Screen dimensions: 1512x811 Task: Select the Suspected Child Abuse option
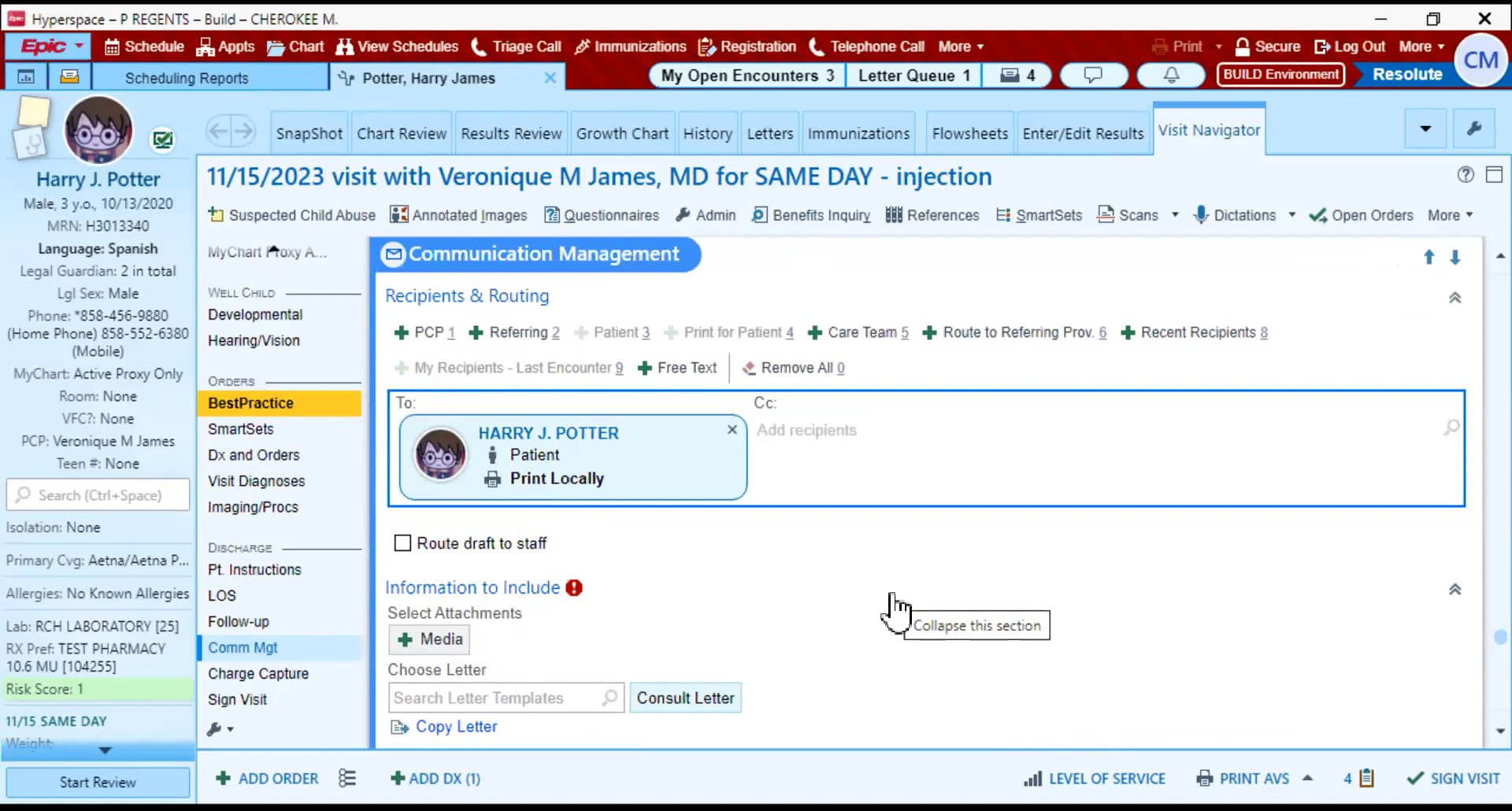point(291,215)
